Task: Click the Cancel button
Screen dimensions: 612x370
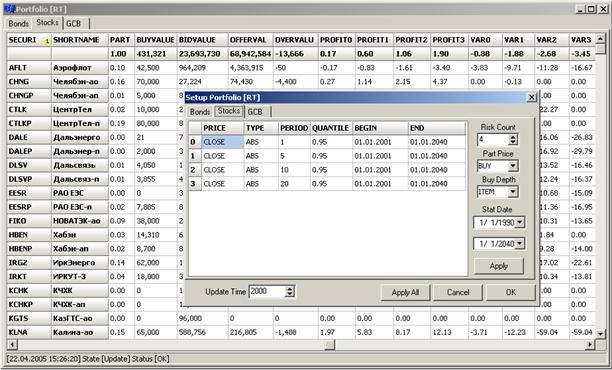Action: 458,292
